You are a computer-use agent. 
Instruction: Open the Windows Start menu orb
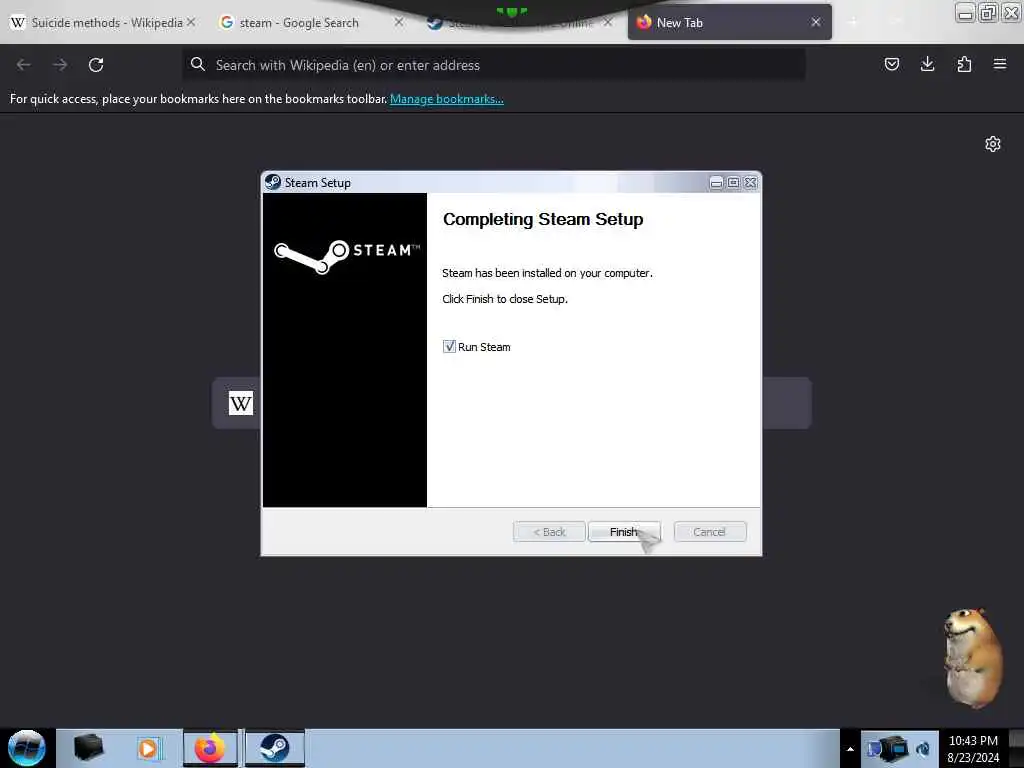point(27,748)
